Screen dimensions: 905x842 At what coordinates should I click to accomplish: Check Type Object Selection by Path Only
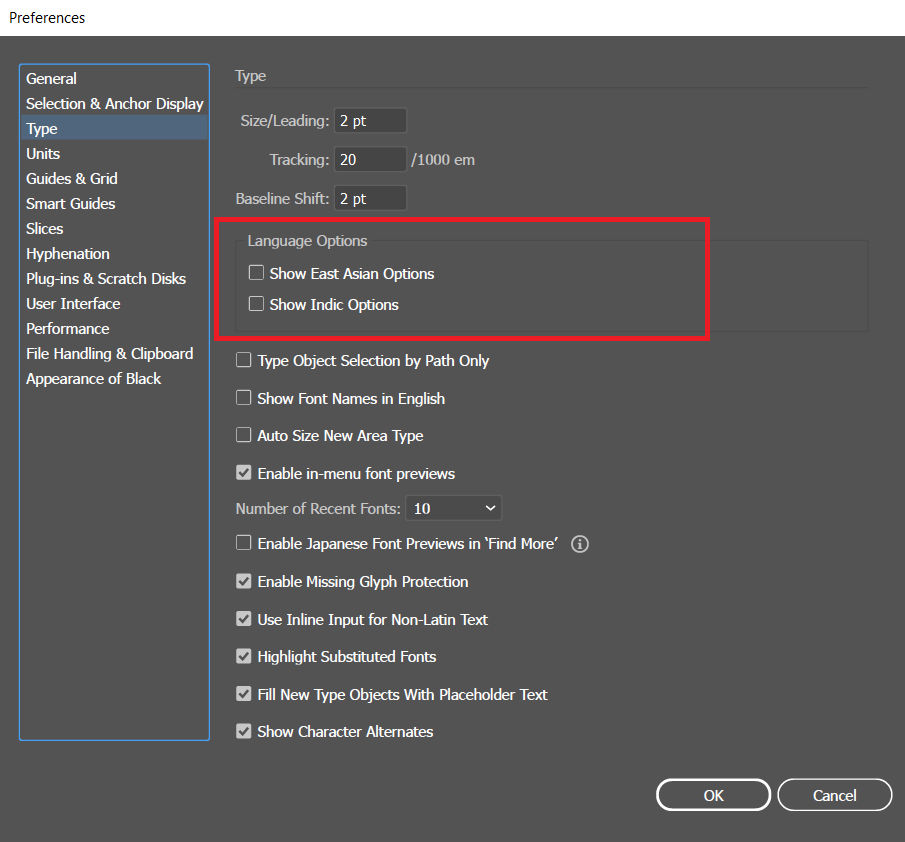(x=243, y=361)
